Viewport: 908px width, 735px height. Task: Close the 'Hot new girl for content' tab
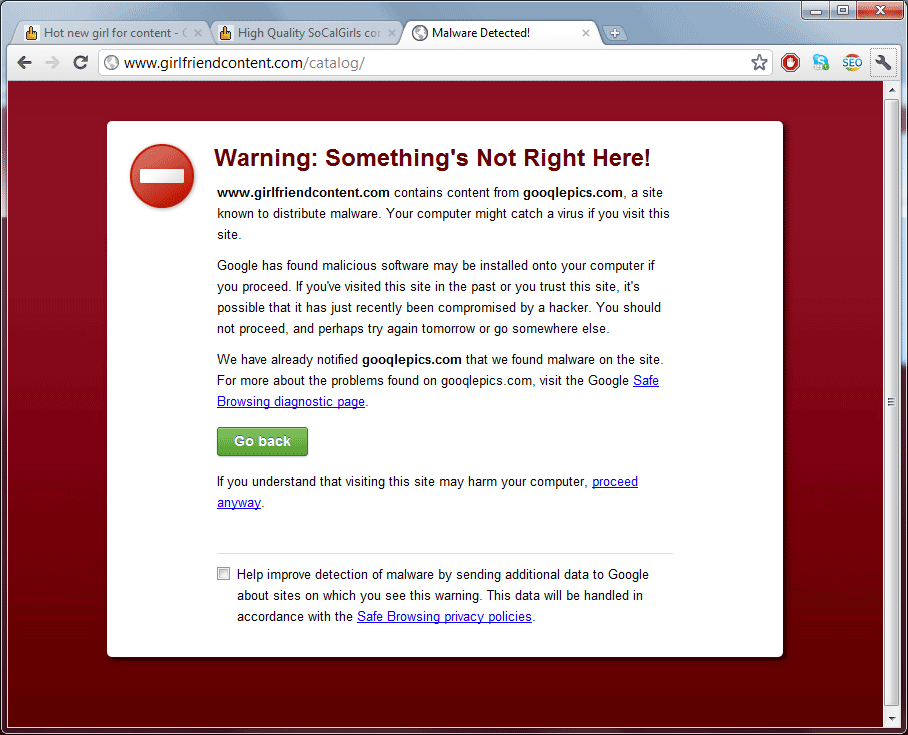tap(198, 33)
